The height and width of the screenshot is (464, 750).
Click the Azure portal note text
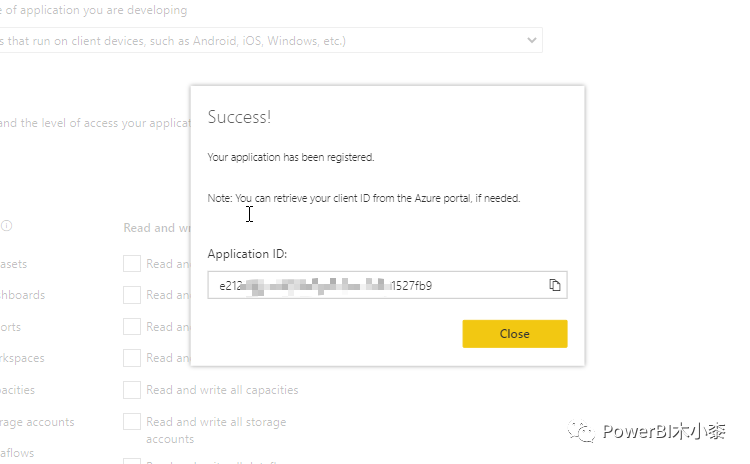tap(364, 198)
